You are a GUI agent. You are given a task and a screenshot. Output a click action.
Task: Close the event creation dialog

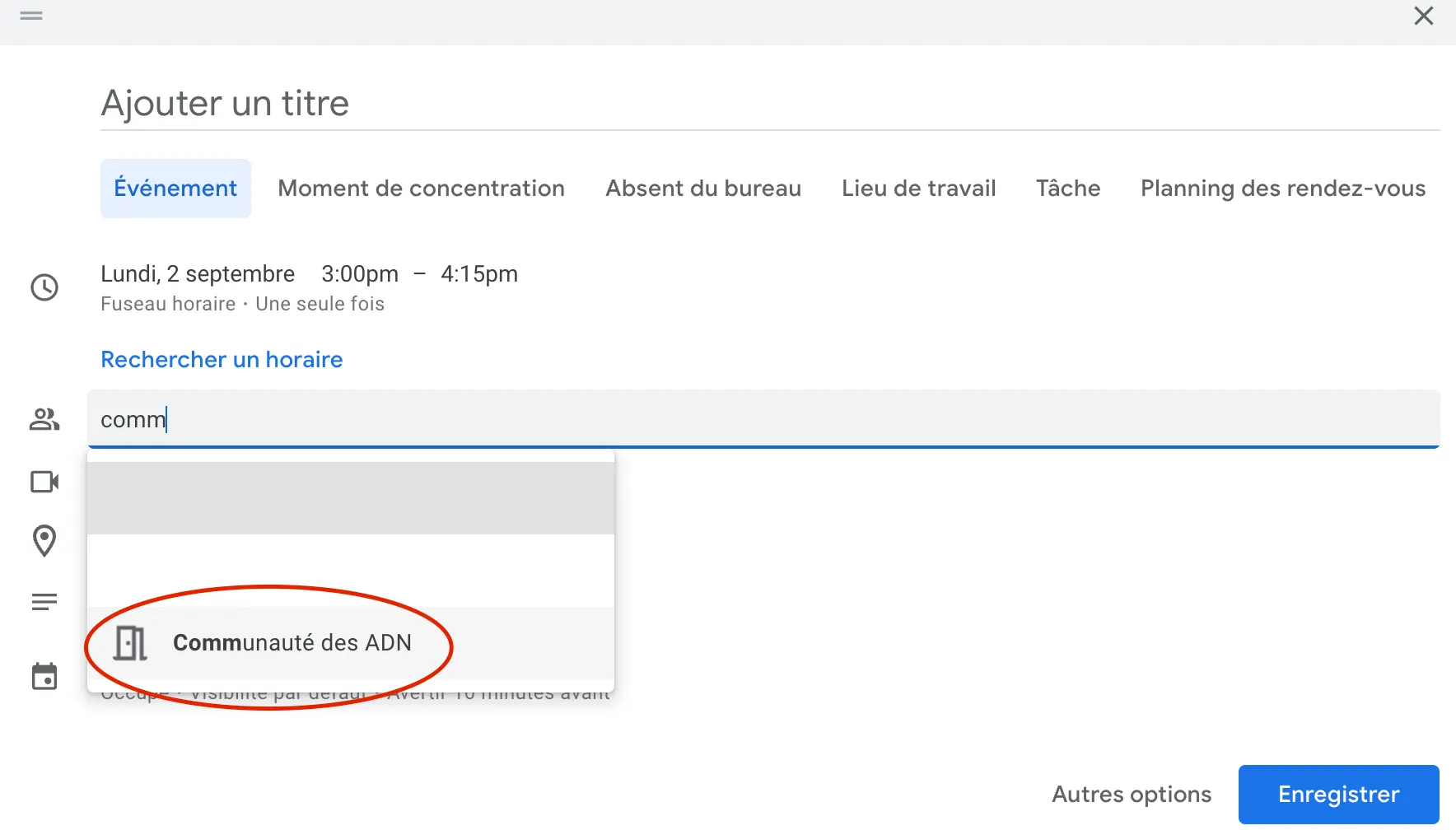[x=1424, y=16]
